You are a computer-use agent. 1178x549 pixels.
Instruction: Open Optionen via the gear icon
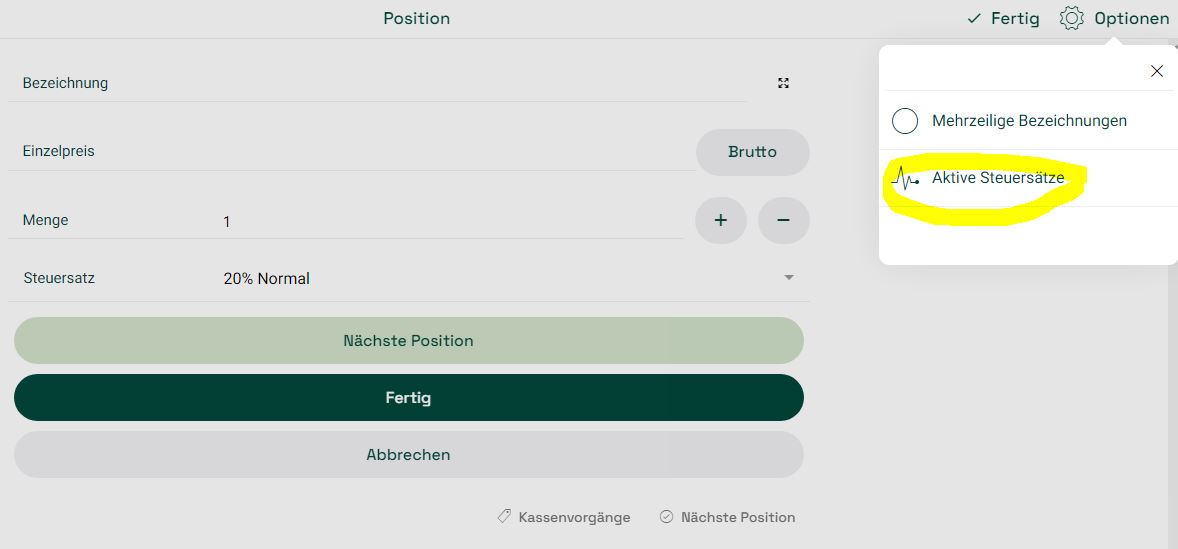pyautogui.click(x=1071, y=18)
